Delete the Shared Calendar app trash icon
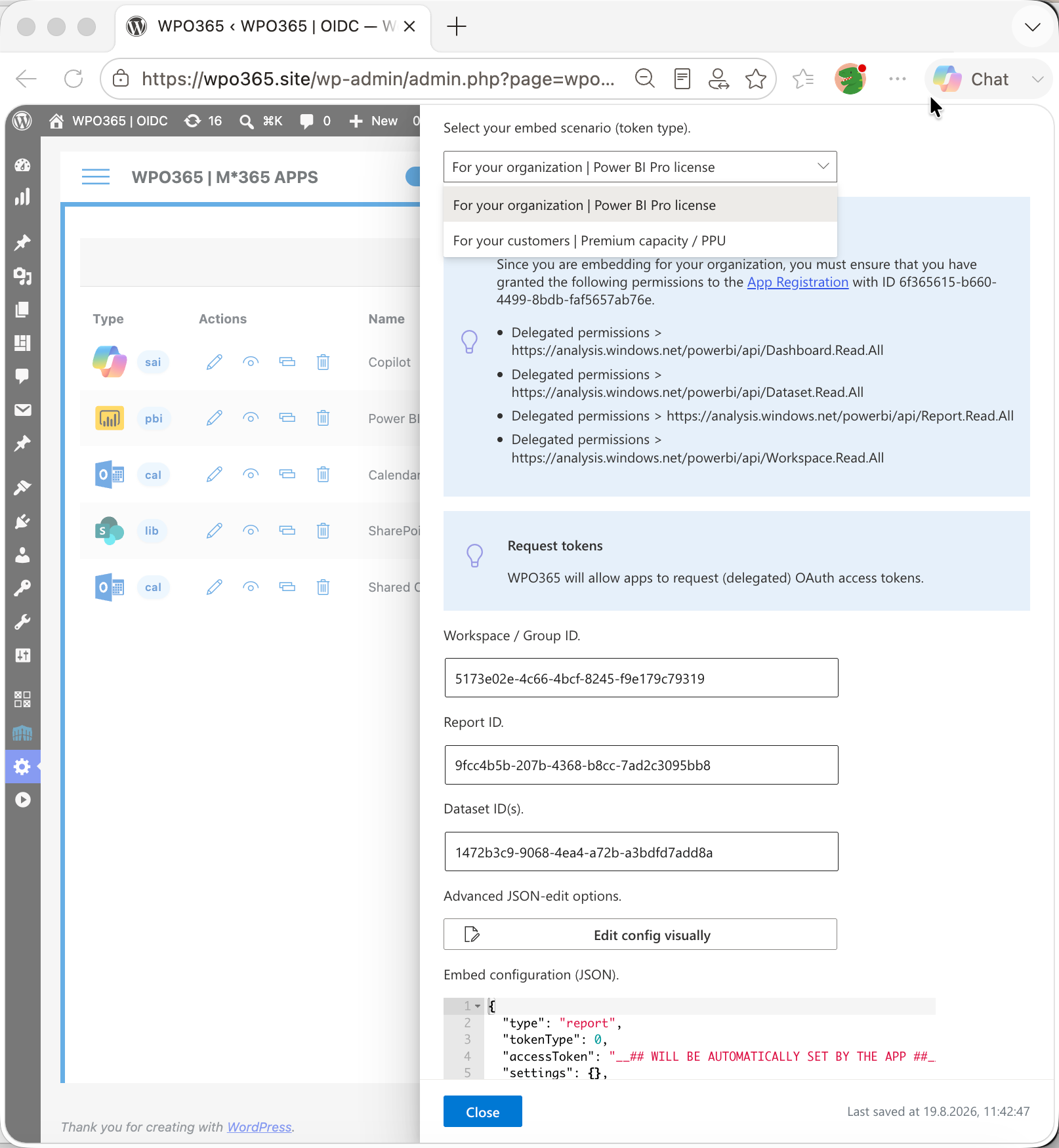 323,587
